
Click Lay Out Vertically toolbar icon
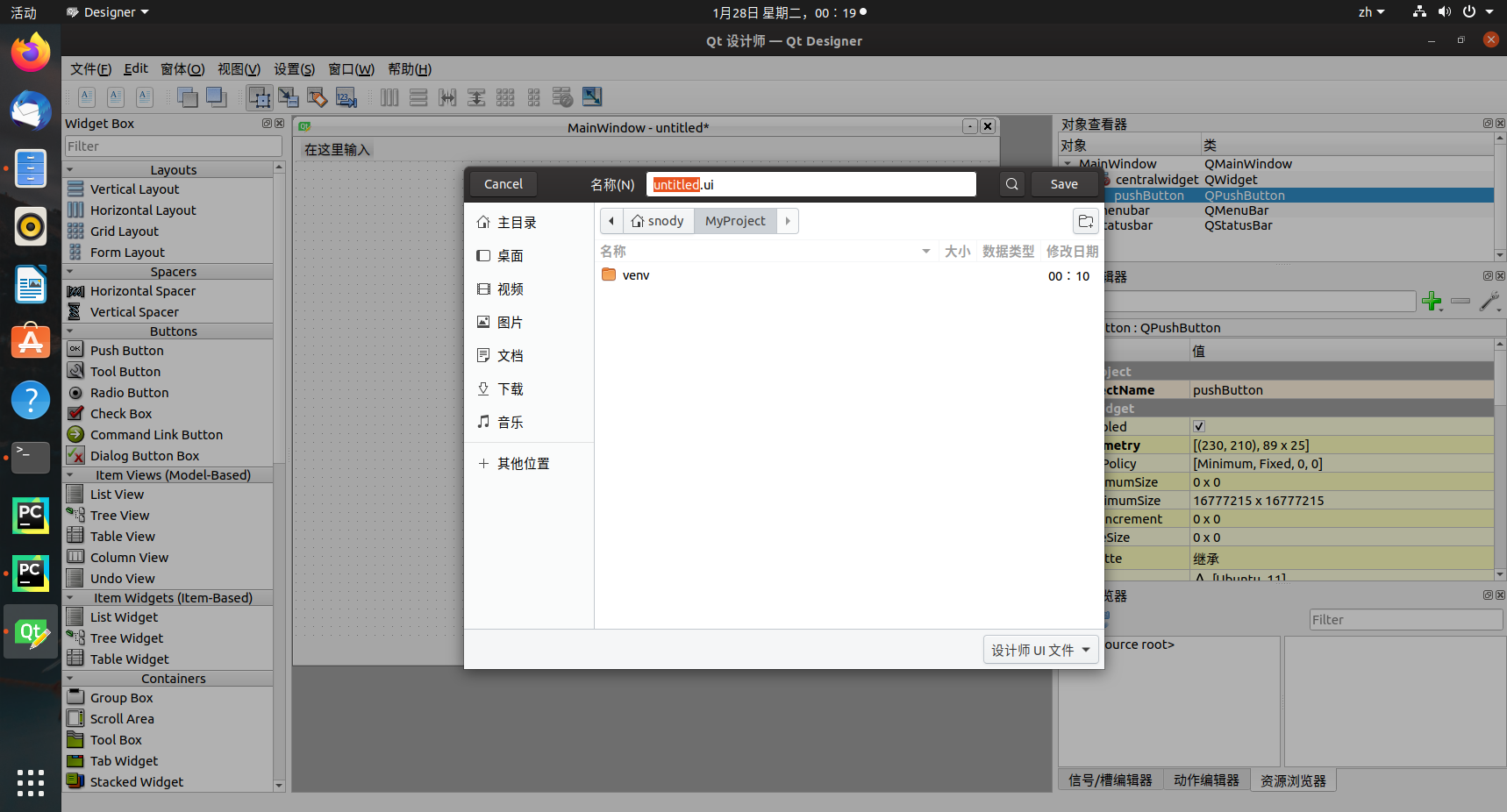click(x=418, y=97)
